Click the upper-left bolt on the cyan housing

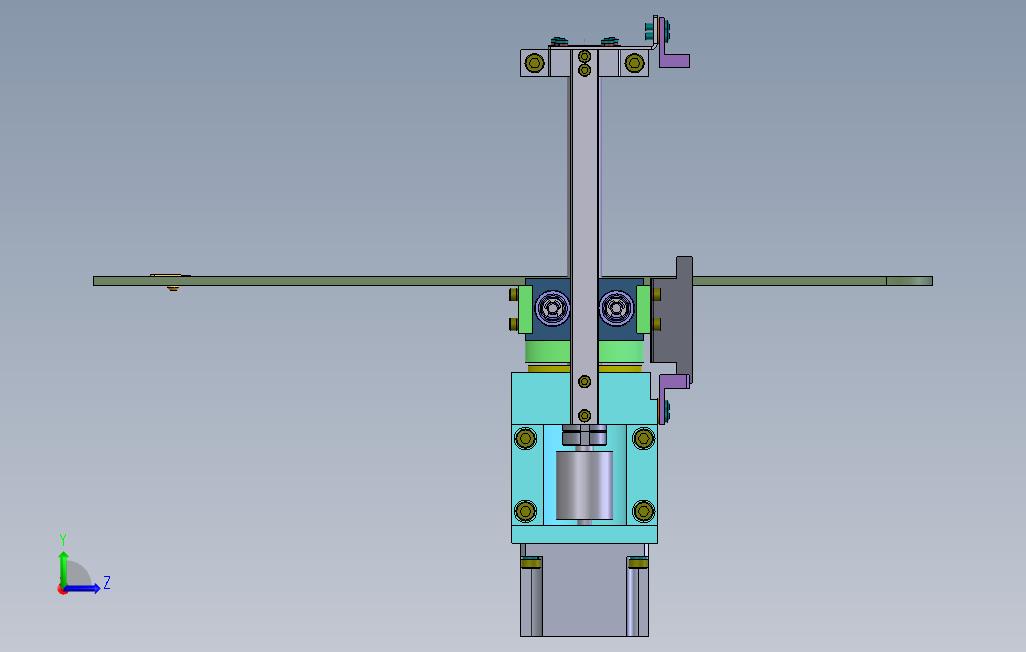(525, 439)
